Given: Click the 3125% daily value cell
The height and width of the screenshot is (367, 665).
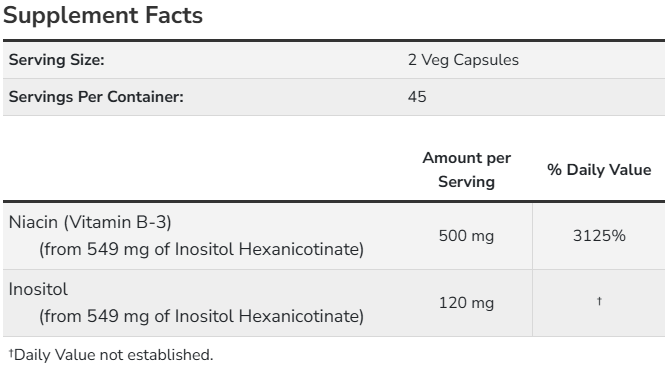Looking at the screenshot, I should (599, 236).
